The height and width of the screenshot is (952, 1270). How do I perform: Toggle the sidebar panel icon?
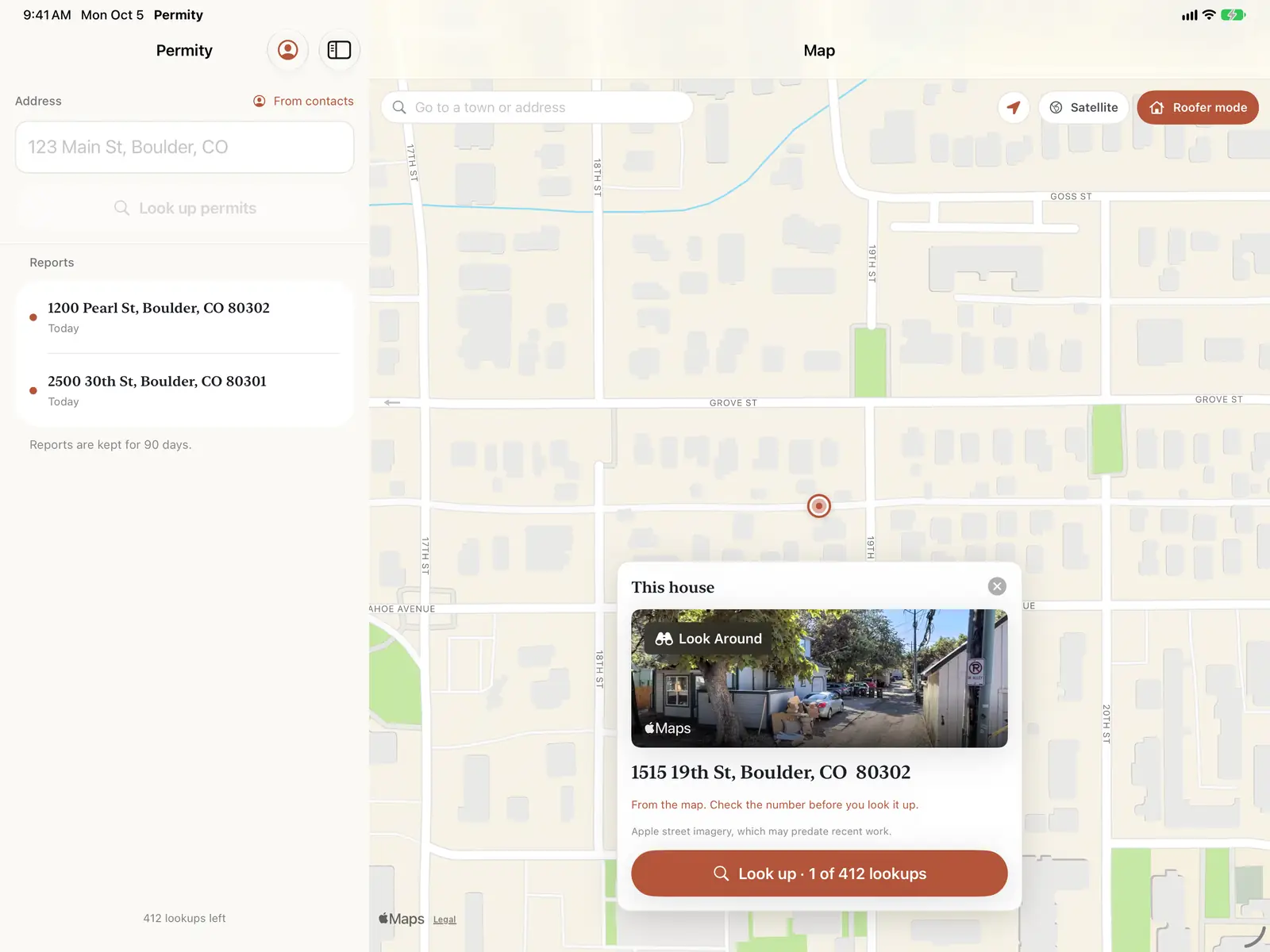340,50
